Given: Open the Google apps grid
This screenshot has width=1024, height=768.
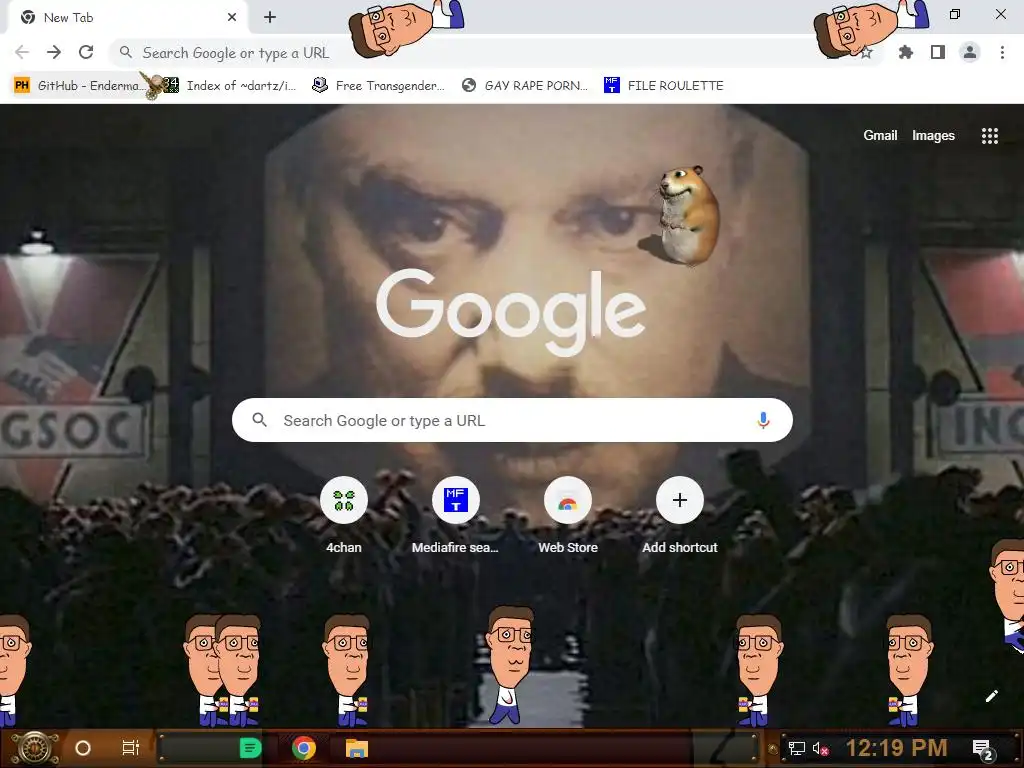Looking at the screenshot, I should pos(990,136).
